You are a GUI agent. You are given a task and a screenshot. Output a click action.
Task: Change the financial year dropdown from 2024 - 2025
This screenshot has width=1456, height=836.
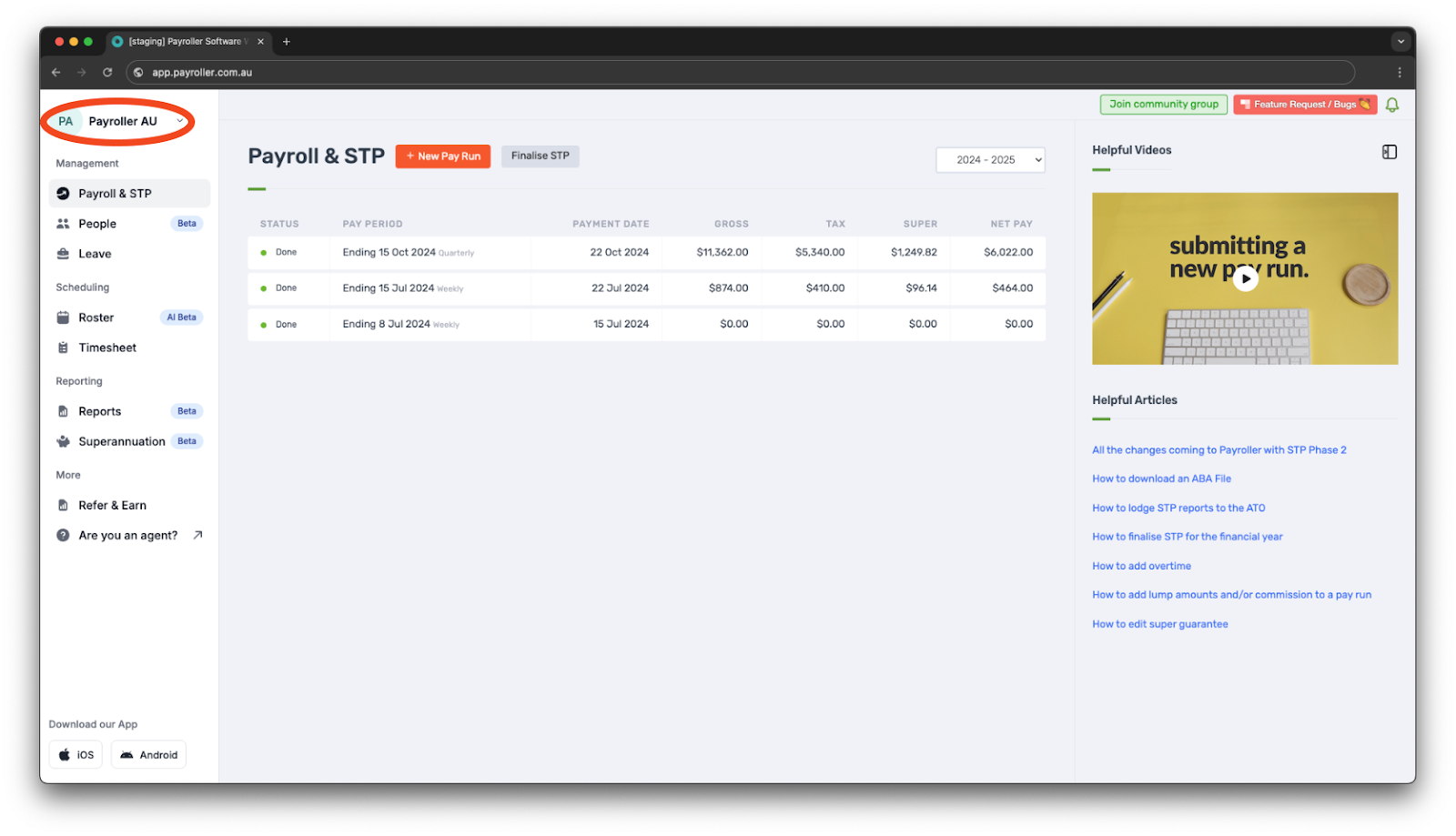[989, 159]
